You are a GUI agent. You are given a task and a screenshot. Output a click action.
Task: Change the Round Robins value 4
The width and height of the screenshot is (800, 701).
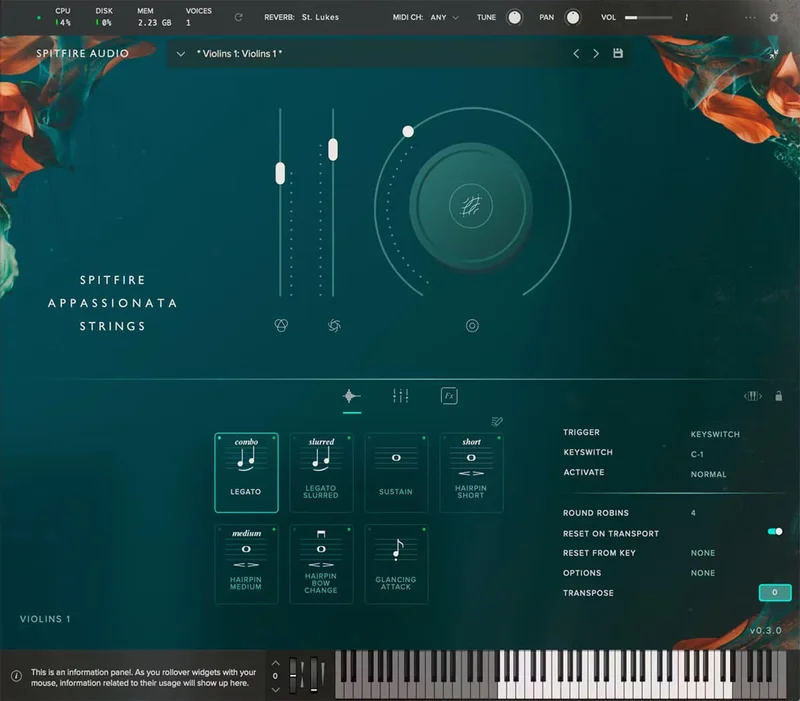693,513
